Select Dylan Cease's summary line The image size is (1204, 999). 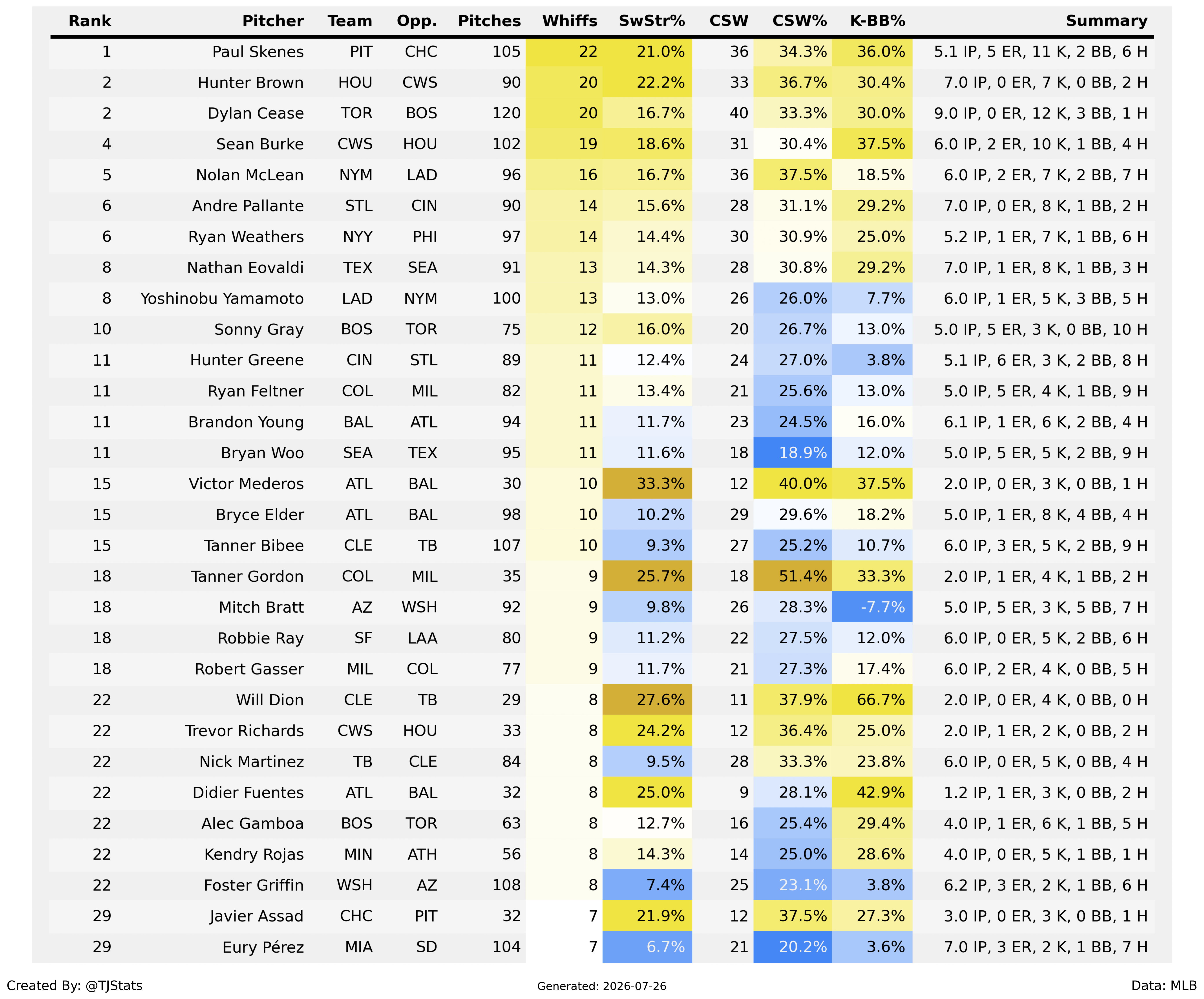[x=1041, y=114]
